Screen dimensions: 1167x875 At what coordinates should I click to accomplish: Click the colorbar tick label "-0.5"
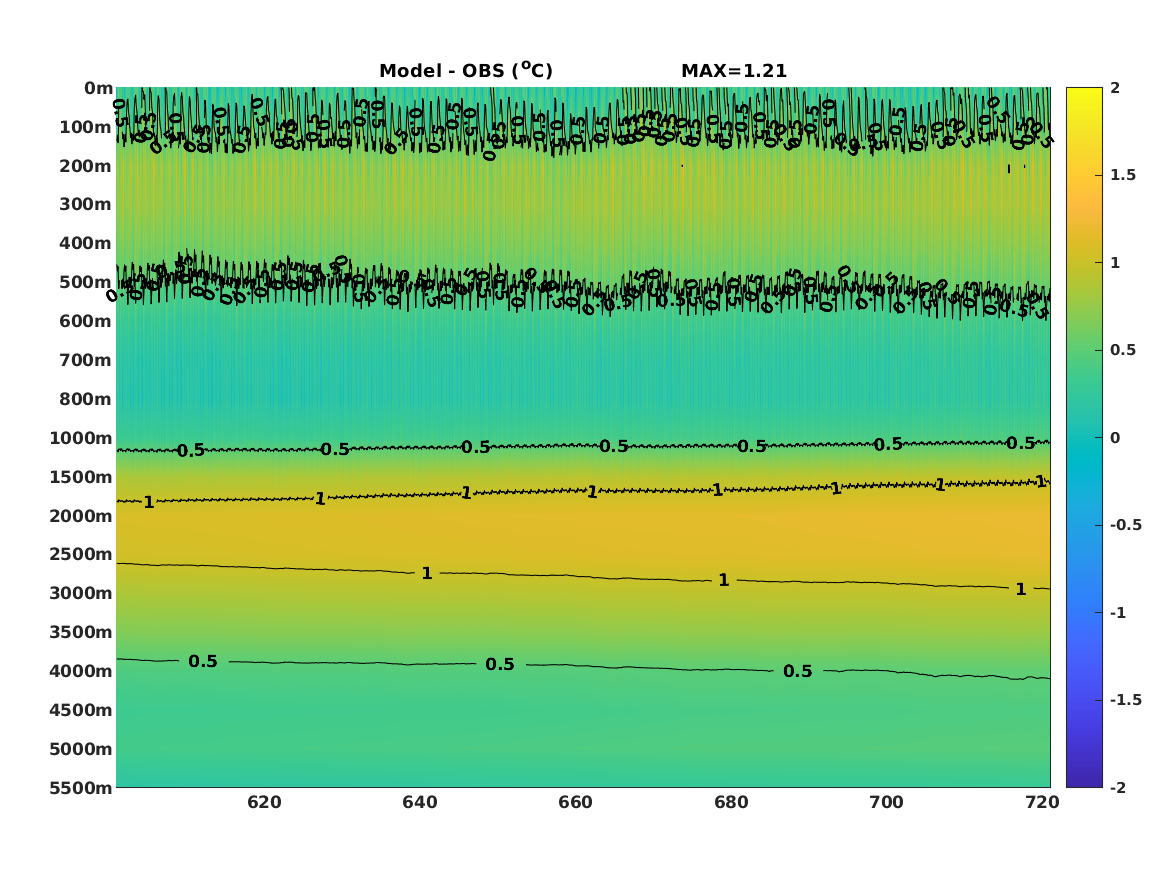click(1126, 525)
